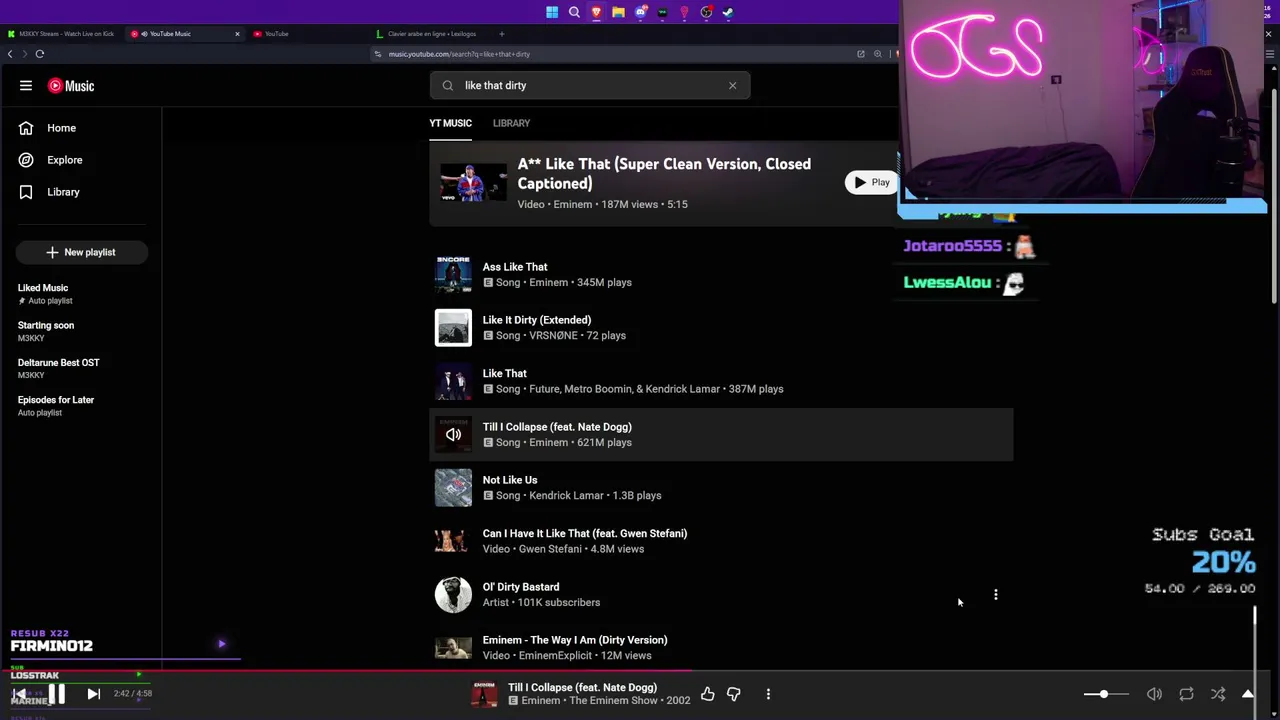
Task: Open Ol' Dirty Bastard artist result
Action: (721, 594)
